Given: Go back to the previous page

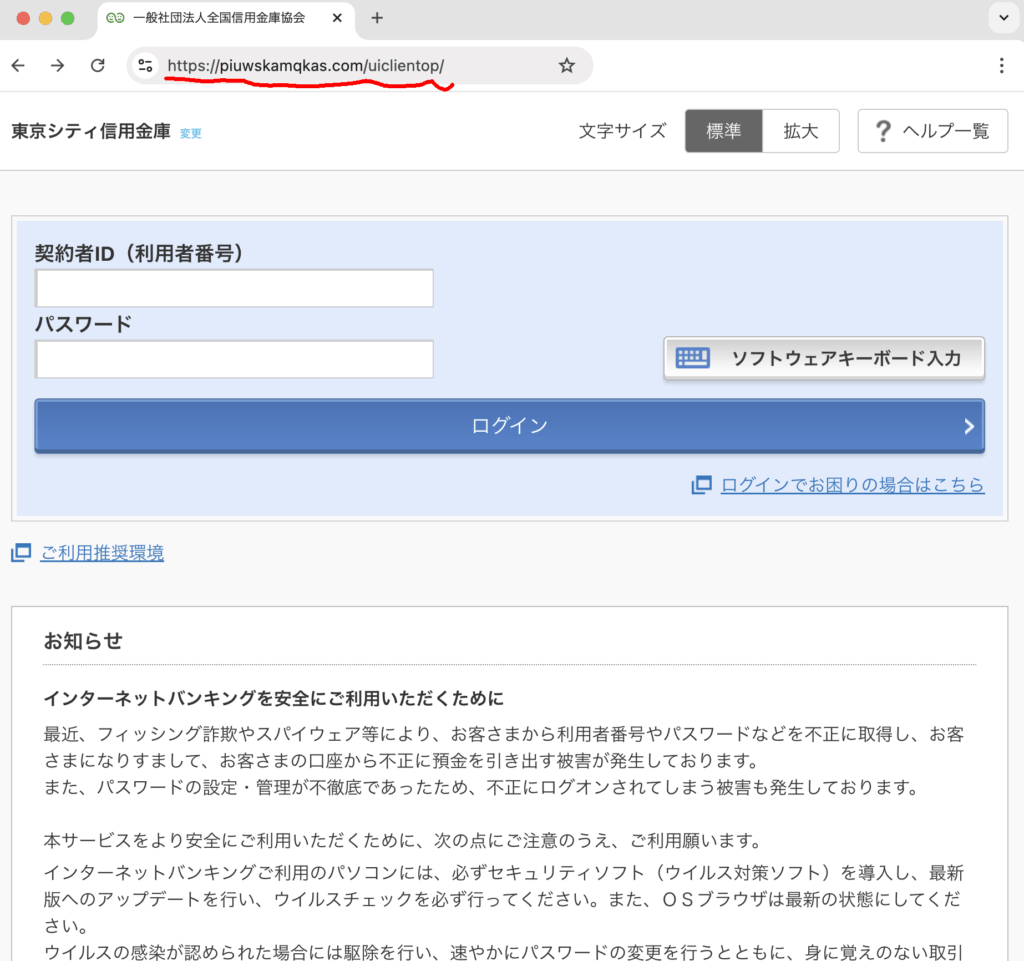Looking at the screenshot, I should coord(18,66).
